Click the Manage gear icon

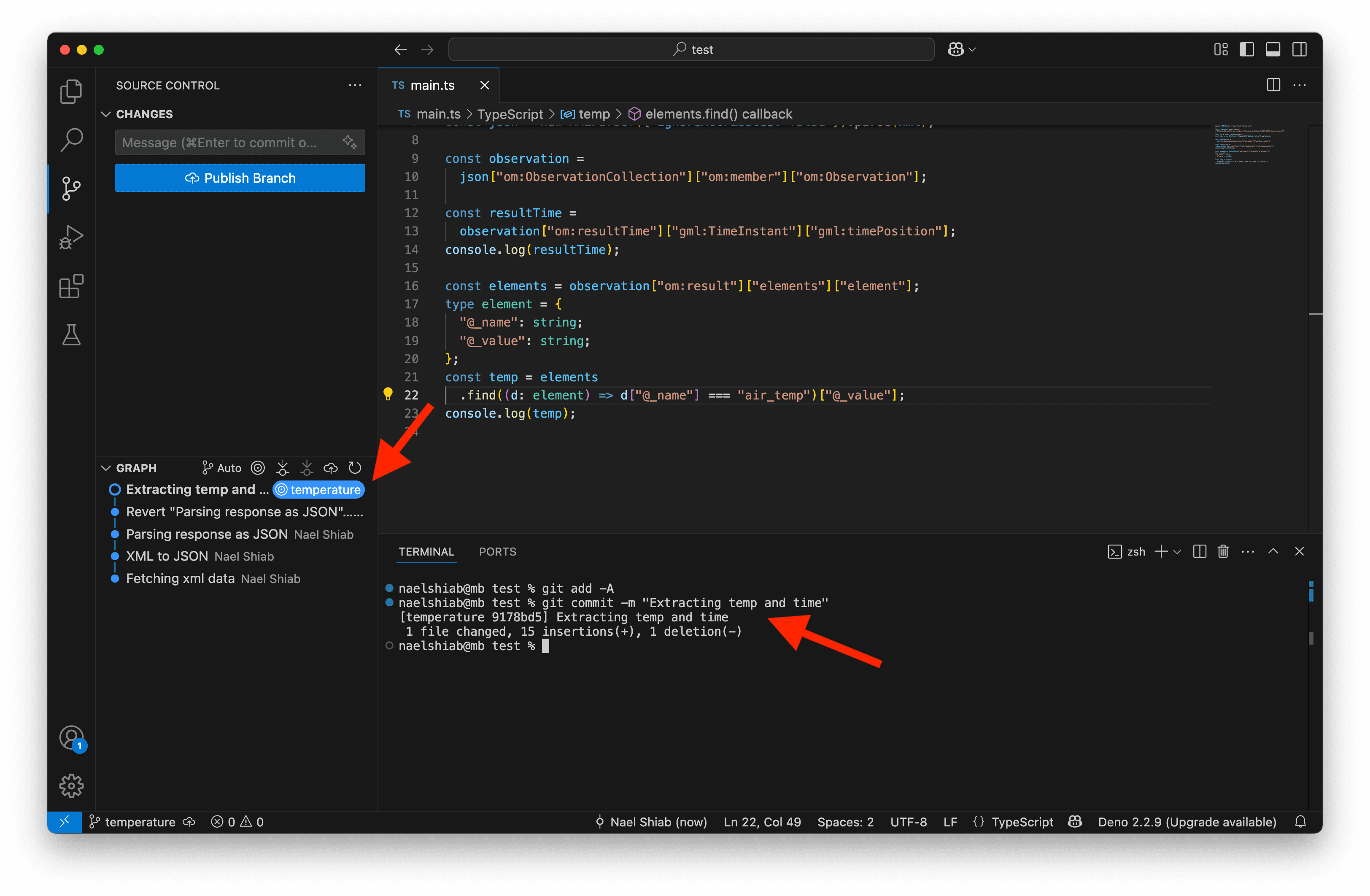click(x=71, y=785)
